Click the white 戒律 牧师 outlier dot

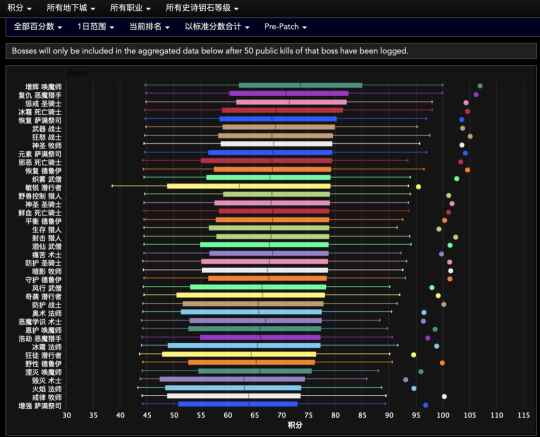pyautogui.click(x=444, y=397)
